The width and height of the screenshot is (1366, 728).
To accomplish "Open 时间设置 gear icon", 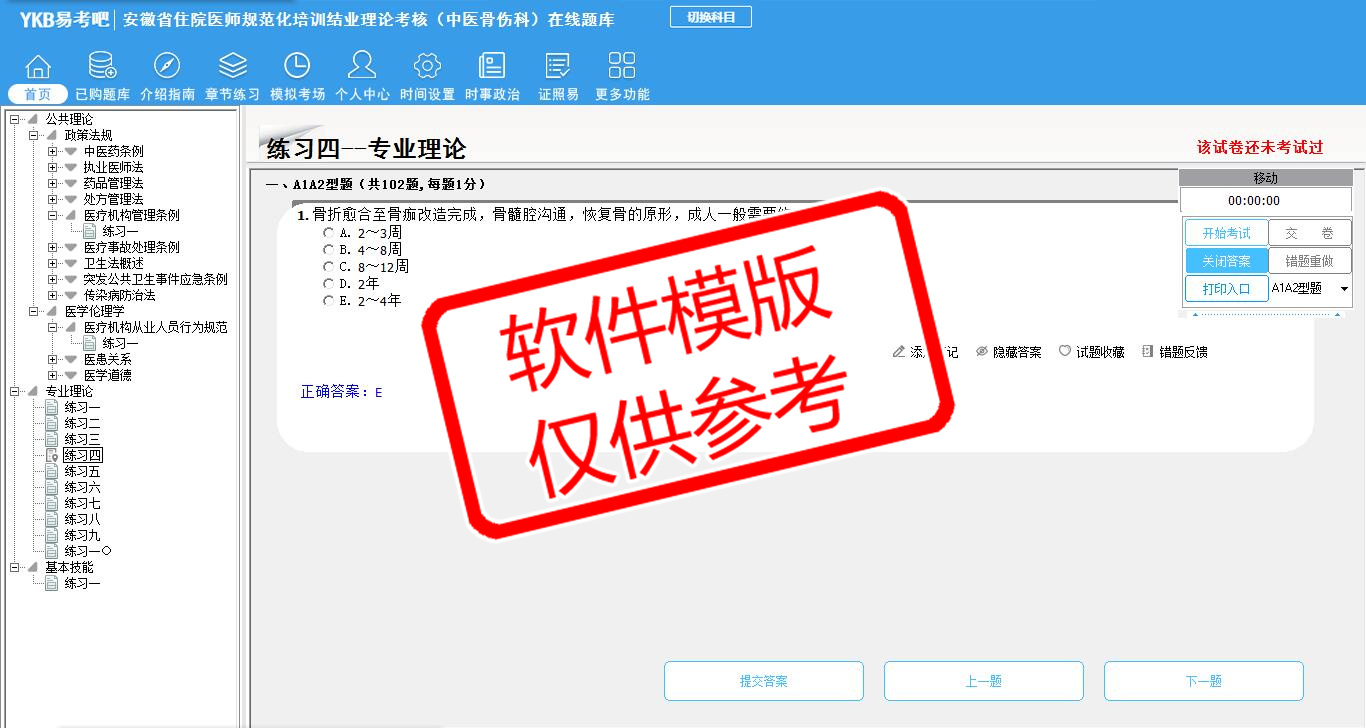I will [427, 67].
